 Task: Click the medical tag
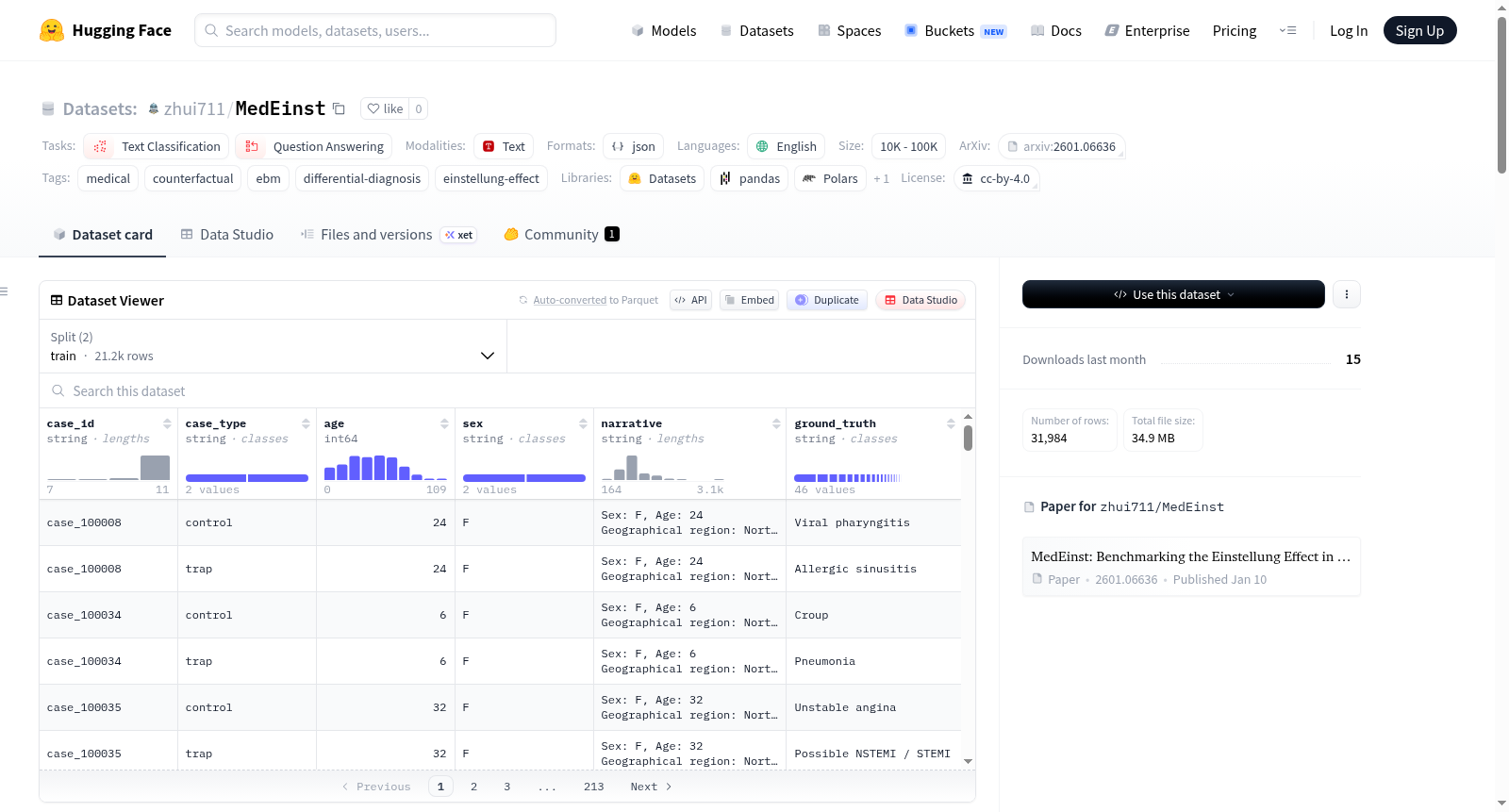(108, 178)
